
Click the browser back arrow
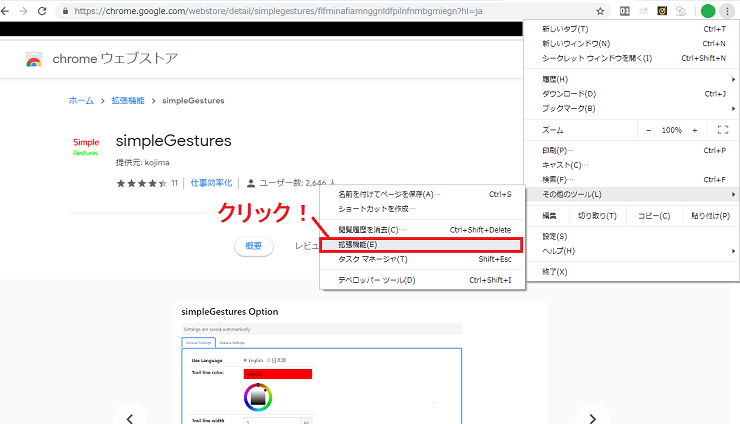(x=5, y=11)
